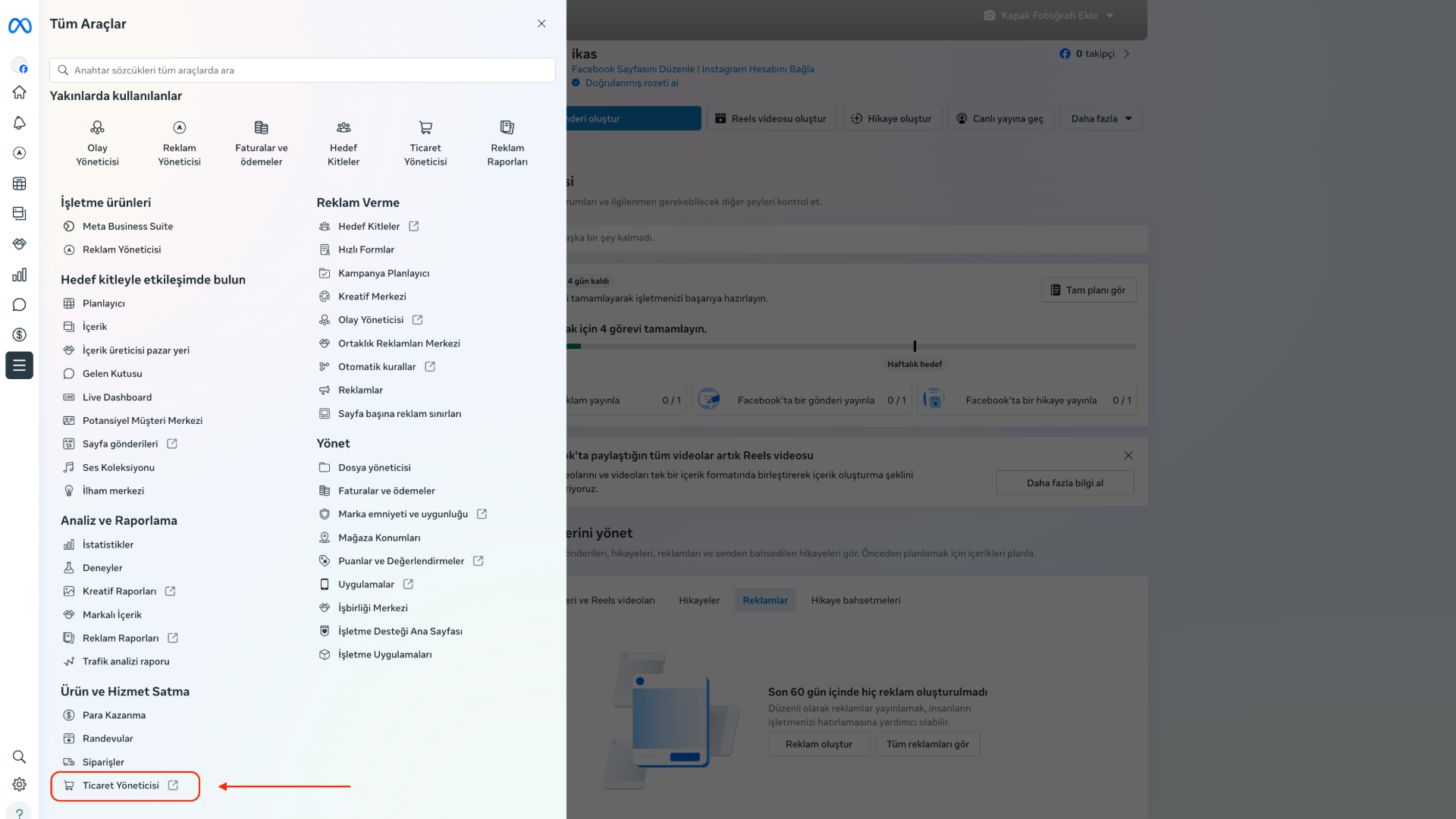Switch to Hikaye bahsetmeleri tab

[855, 600]
